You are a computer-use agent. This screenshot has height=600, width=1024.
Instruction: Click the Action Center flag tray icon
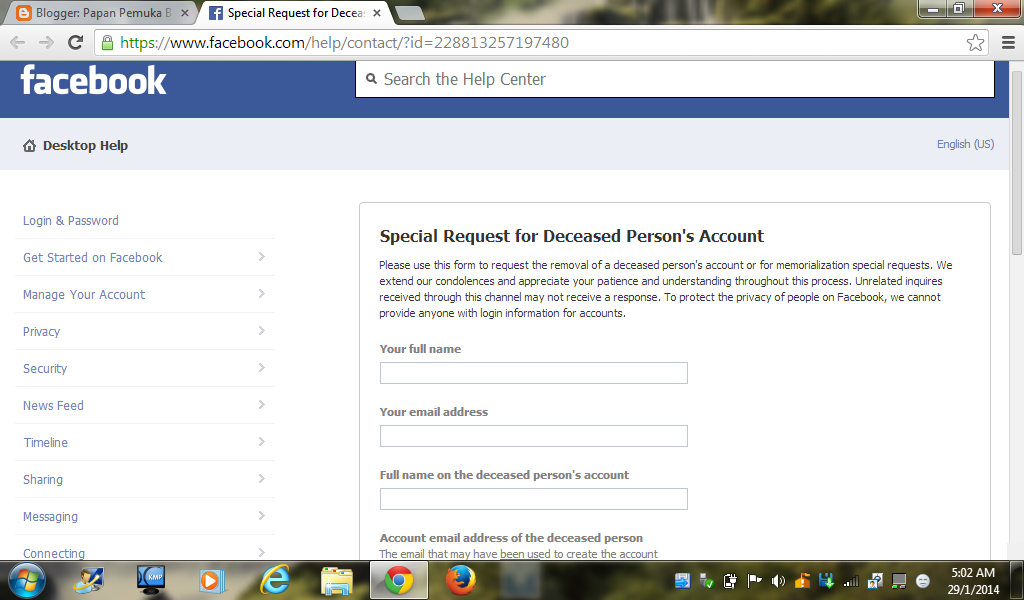pos(754,580)
